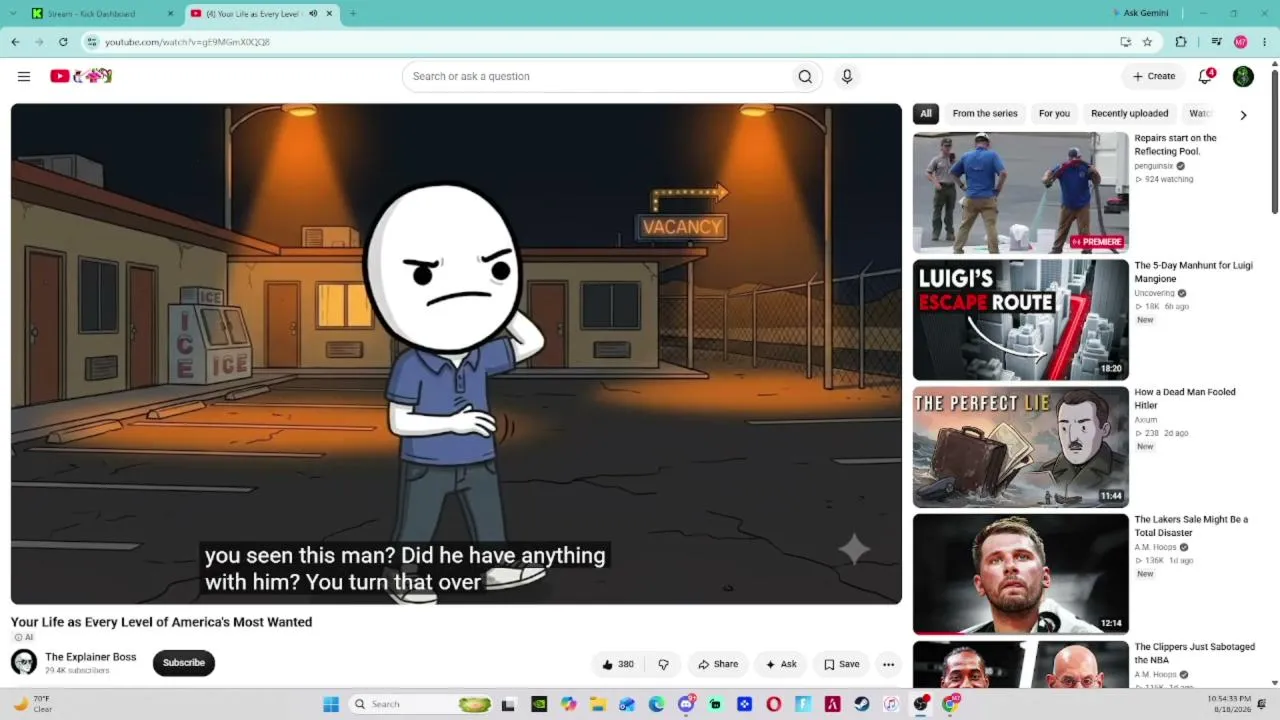Open the Chrome profile avatar
The image size is (1280, 720).
point(1241,42)
